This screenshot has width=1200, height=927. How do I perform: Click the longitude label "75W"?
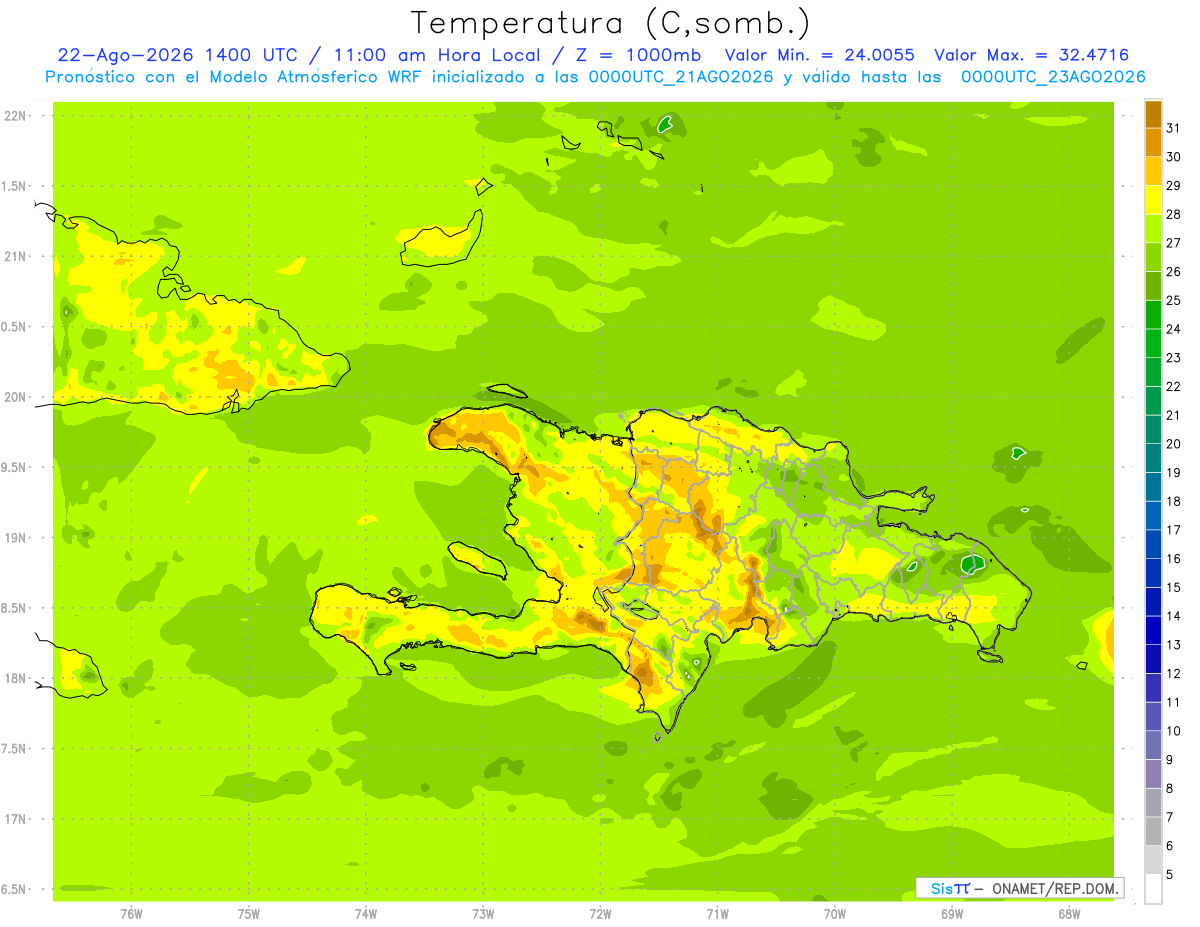coord(249,913)
